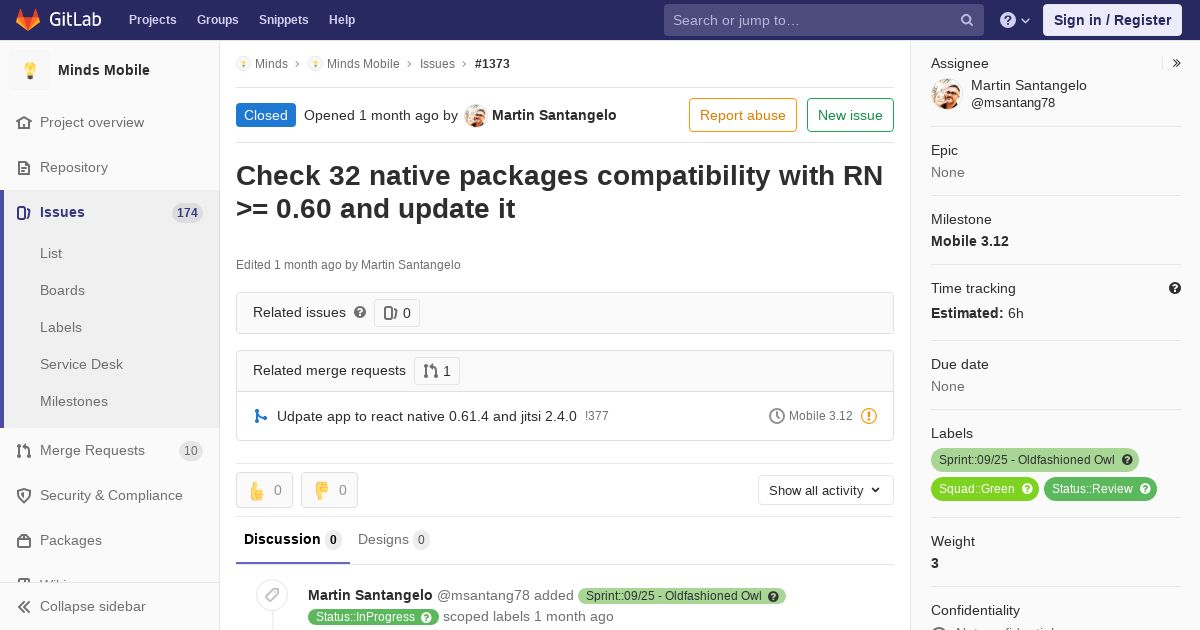Open the Groups menu
1200x630 pixels.
point(217,20)
